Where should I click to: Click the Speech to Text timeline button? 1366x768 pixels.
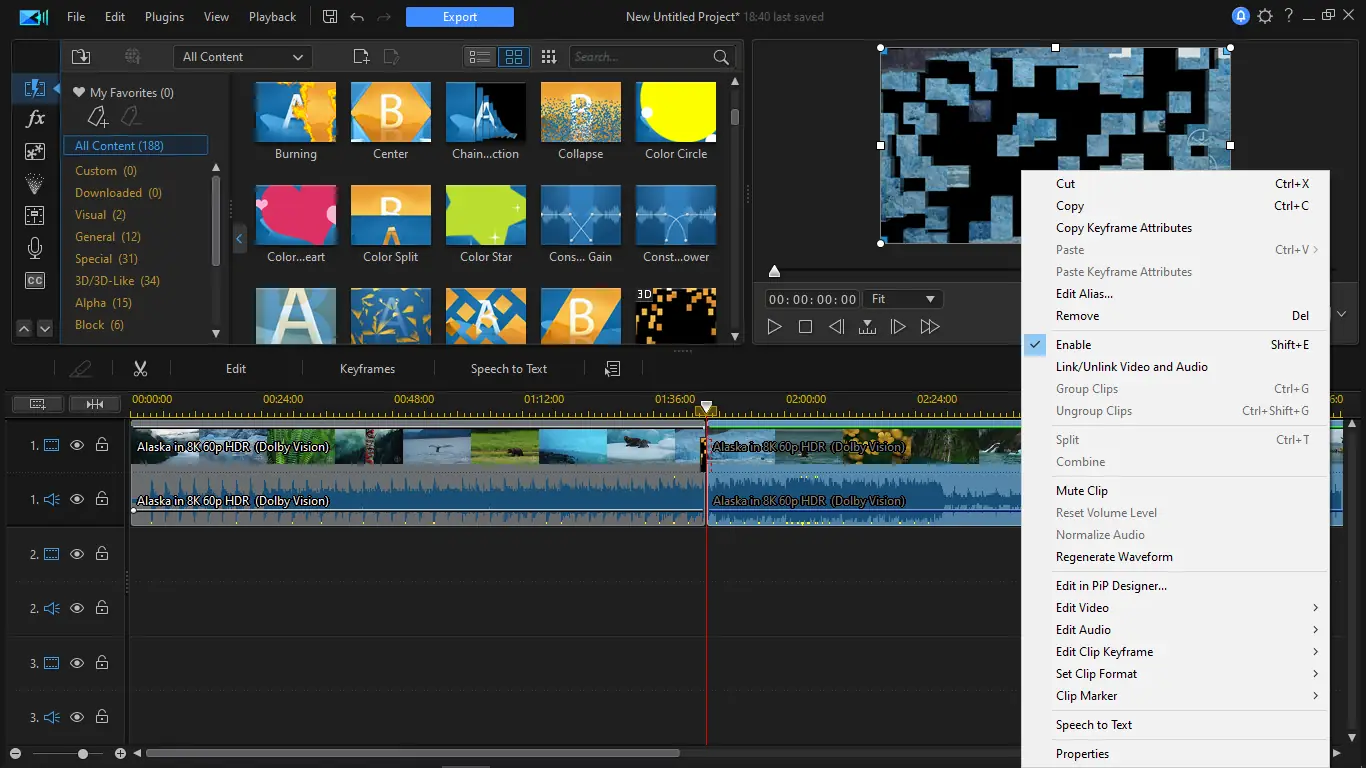509,369
